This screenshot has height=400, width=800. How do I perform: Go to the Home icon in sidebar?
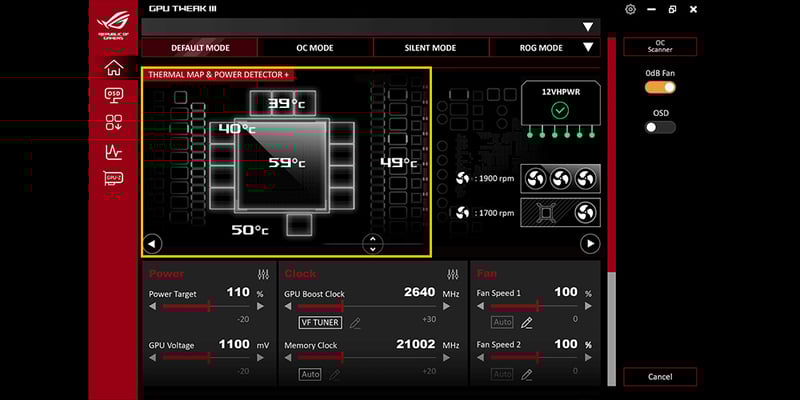tap(113, 68)
